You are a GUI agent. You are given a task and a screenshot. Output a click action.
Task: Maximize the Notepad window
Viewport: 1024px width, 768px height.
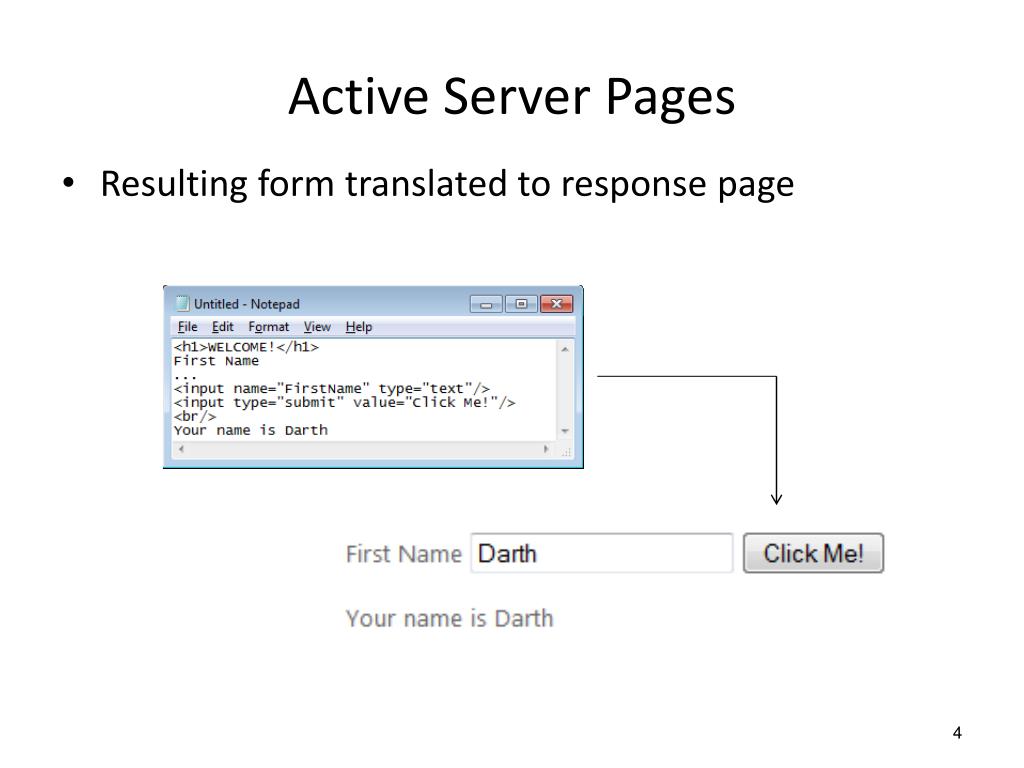coord(521,304)
